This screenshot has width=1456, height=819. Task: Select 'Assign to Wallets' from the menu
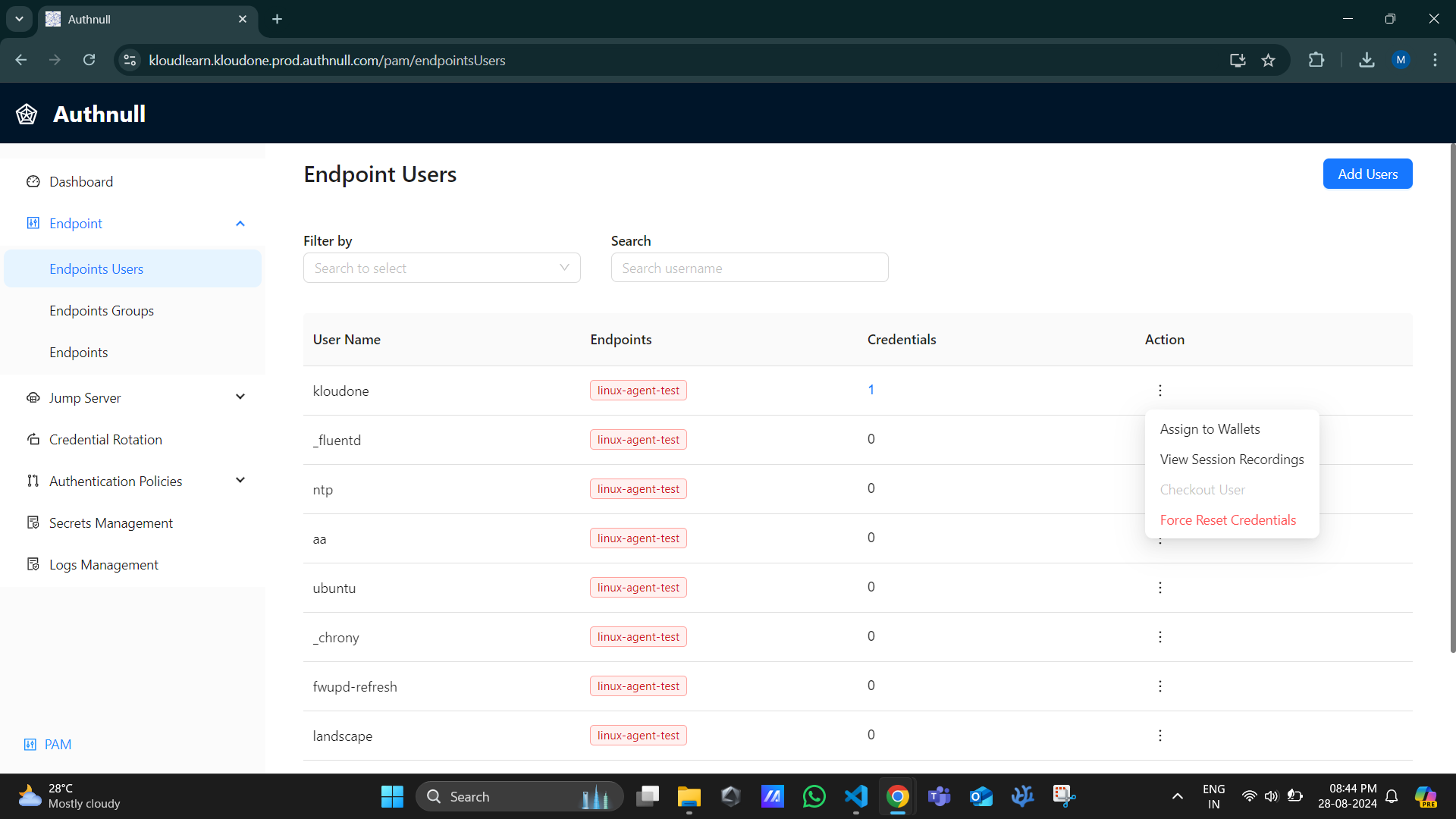(1210, 428)
